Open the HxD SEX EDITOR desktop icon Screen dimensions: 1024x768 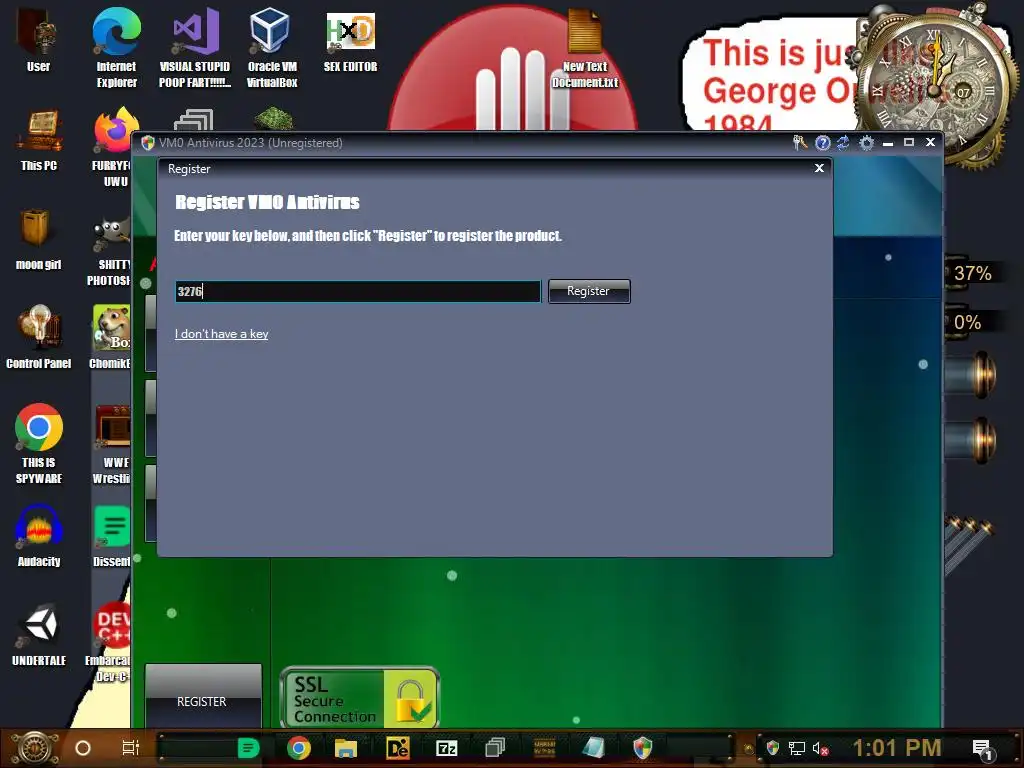(x=350, y=40)
